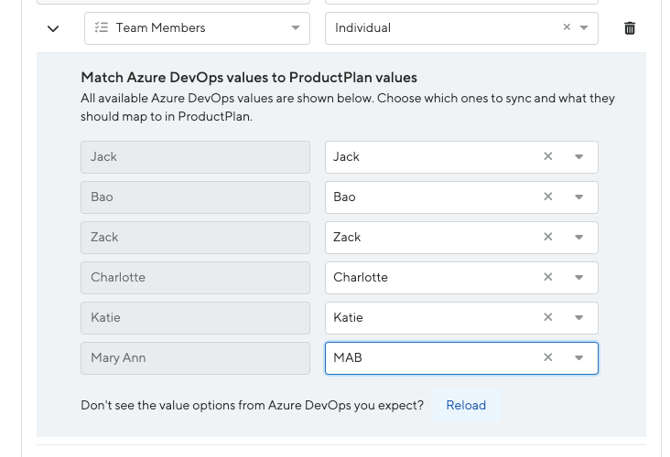Open the Team Members field dropdown

pos(295,28)
